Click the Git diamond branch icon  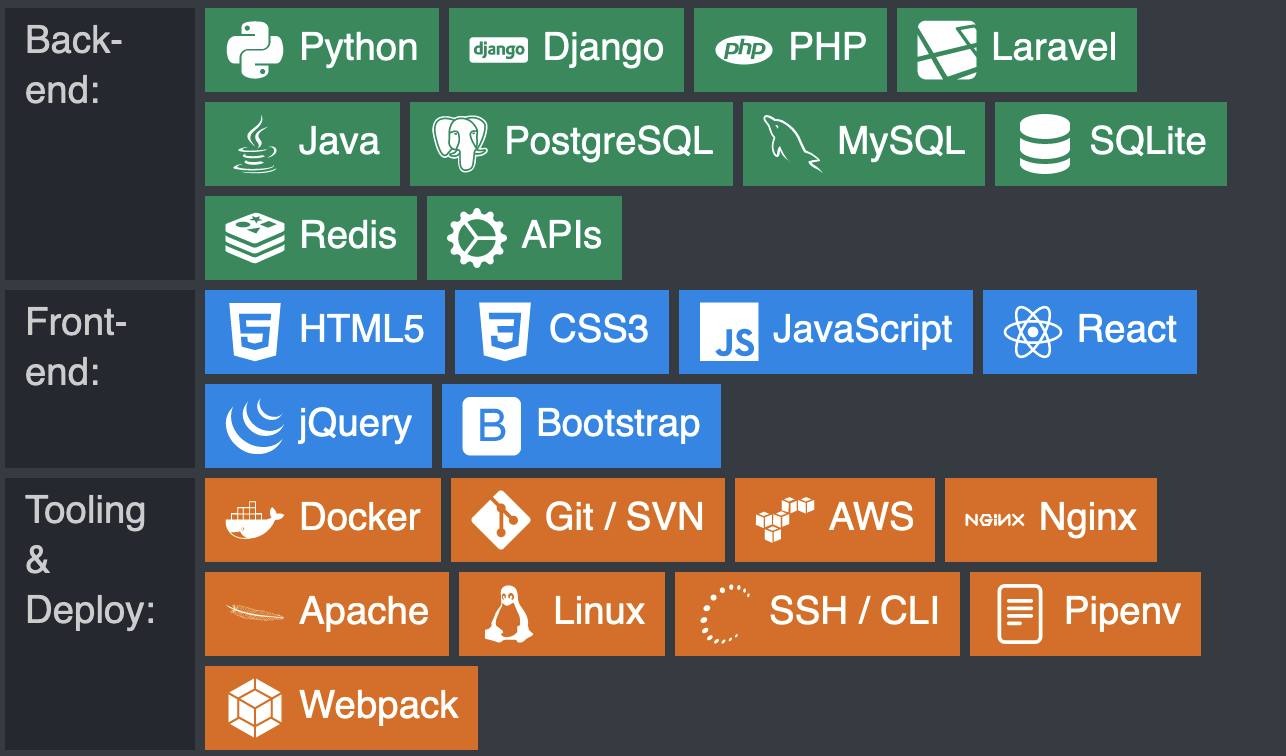pyautogui.click(x=501, y=520)
